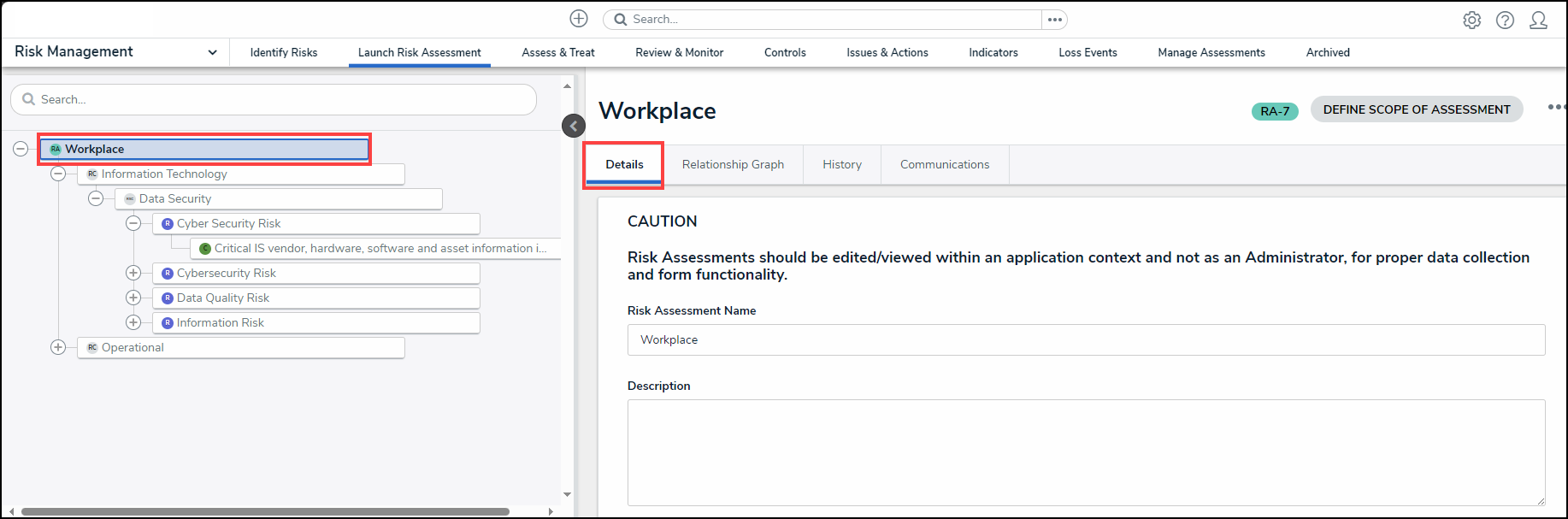Collapse the Data Security node
Image resolution: width=1568 pixels, height=519 pixels.
tap(96, 198)
